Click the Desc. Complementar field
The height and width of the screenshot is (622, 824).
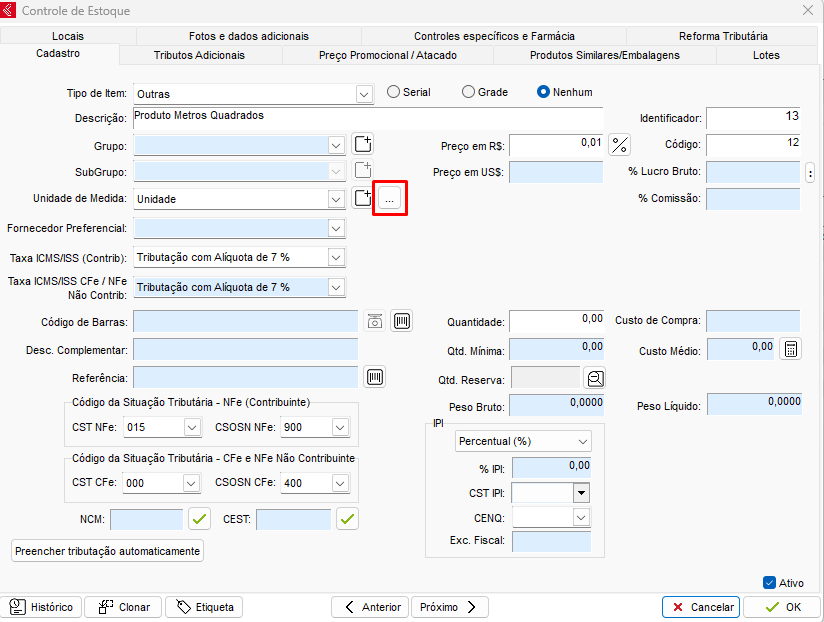point(245,349)
